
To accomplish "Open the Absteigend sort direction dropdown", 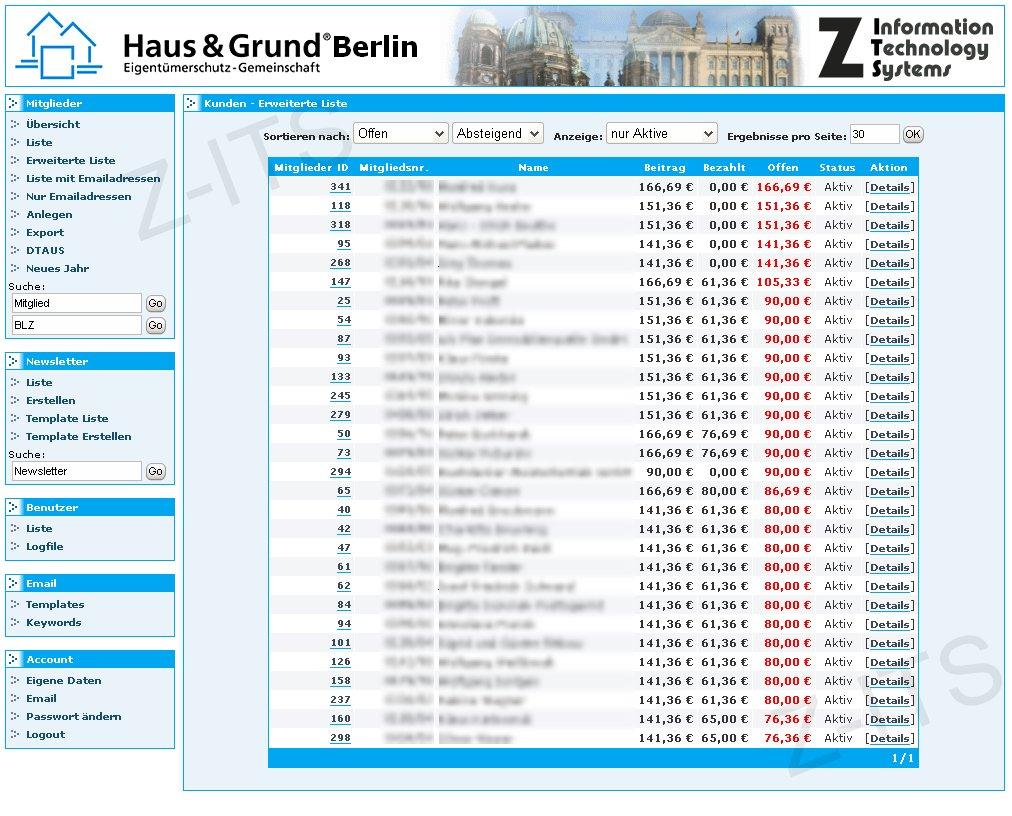I will pyautogui.click(x=498, y=134).
